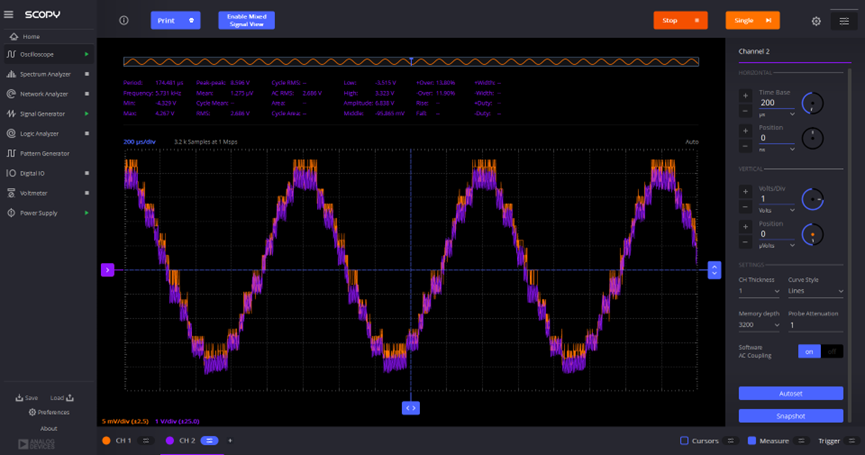
Task: Open Cursors settings menu icon
Action: click(731, 441)
